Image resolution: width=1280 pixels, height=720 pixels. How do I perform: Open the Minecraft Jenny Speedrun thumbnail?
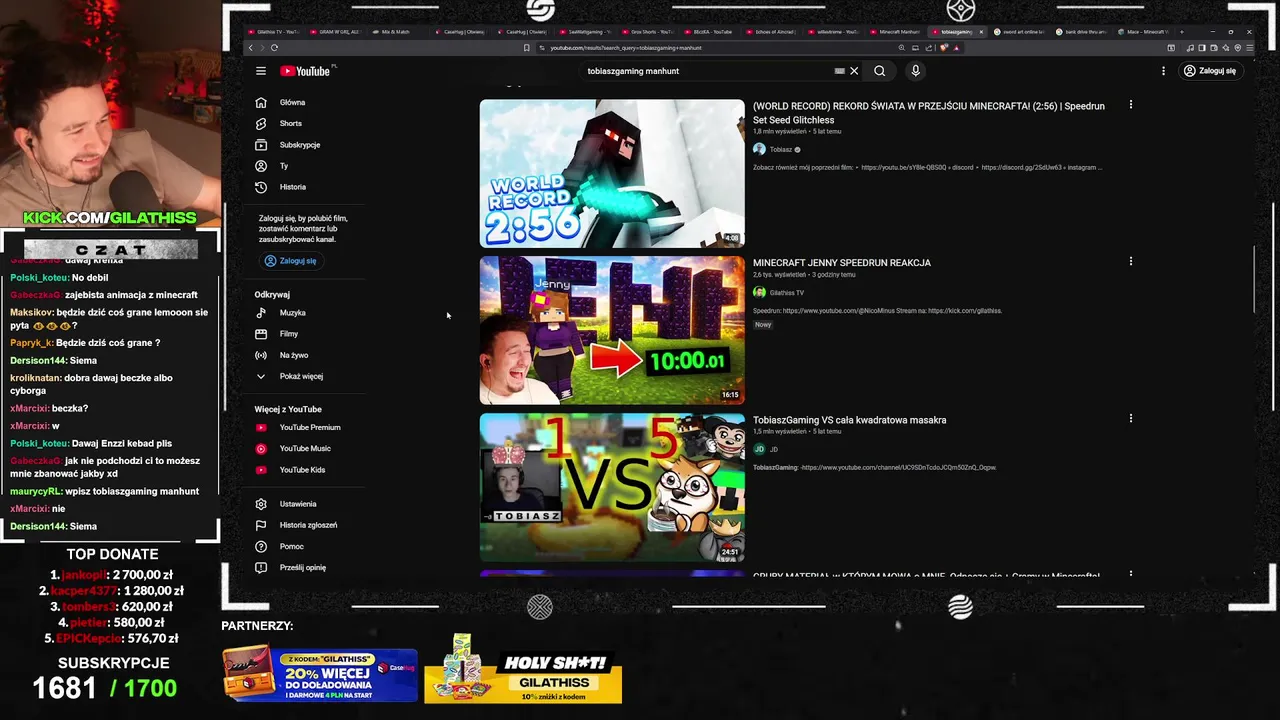point(612,330)
